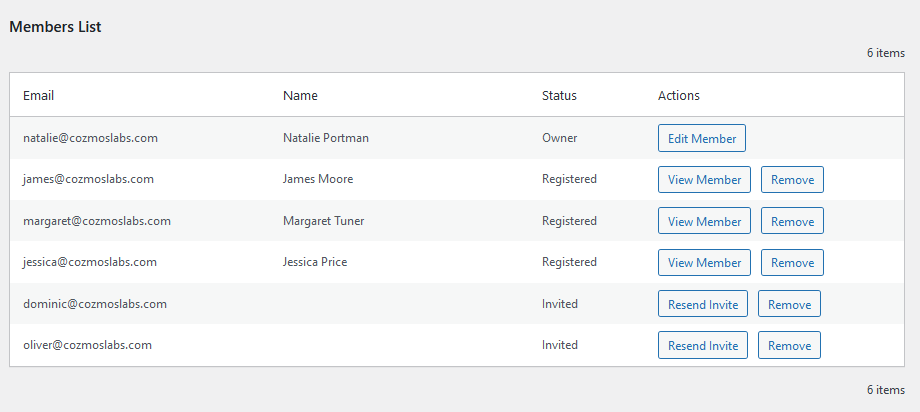920x412 pixels.
Task: Click the Owner status of Natalie
Action: coord(559,138)
